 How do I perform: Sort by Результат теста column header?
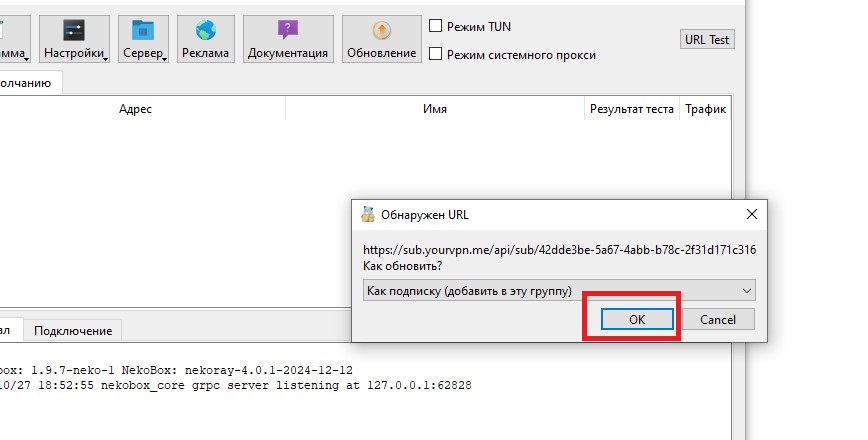[x=631, y=109]
